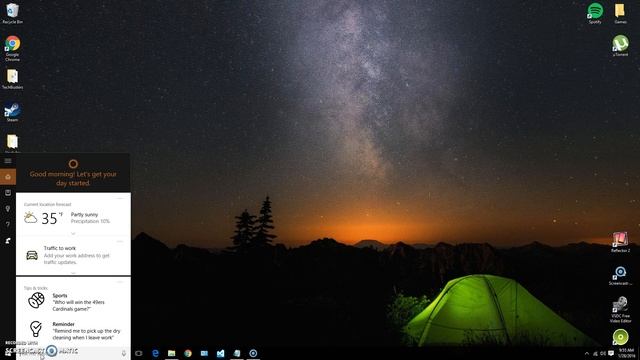Viewport: 640px width, 360px height.
Task: Launch Microsoft Edge from the taskbar
Action: pyautogui.click(x=155, y=353)
